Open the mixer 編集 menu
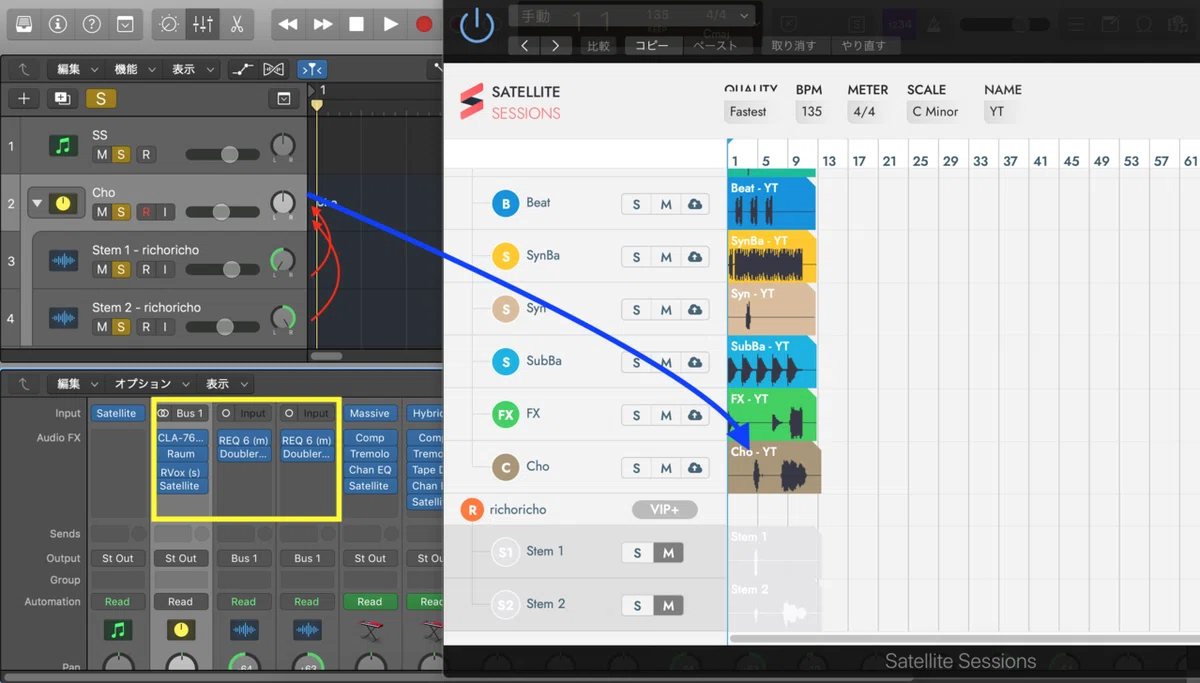The height and width of the screenshot is (683, 1200). pos(77,384)
